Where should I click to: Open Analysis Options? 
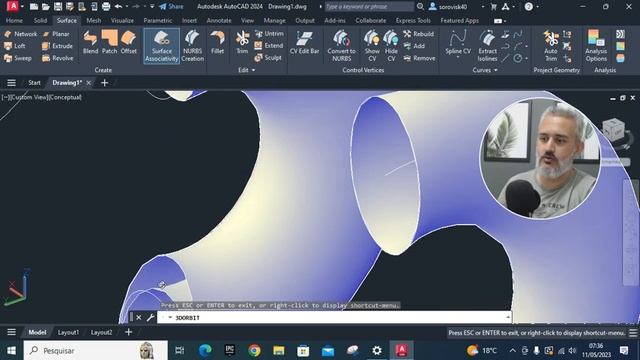pos(596,46)
